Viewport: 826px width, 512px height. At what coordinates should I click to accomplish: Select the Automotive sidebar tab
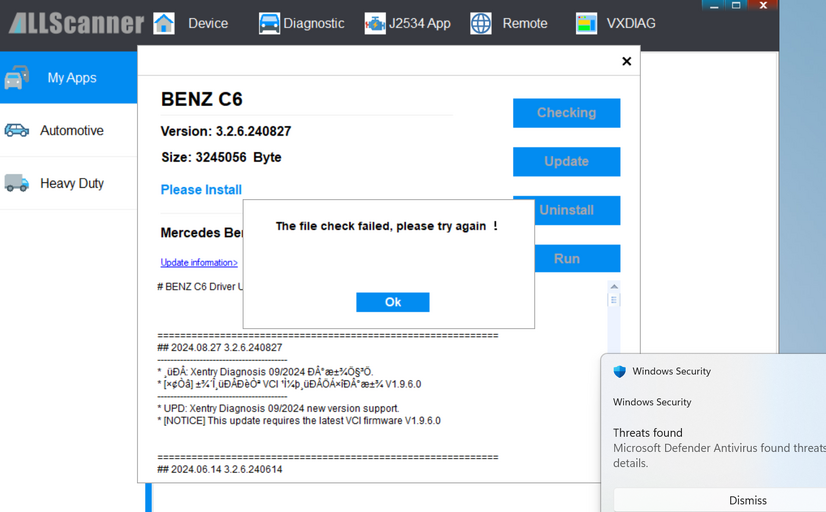point(68,130)
